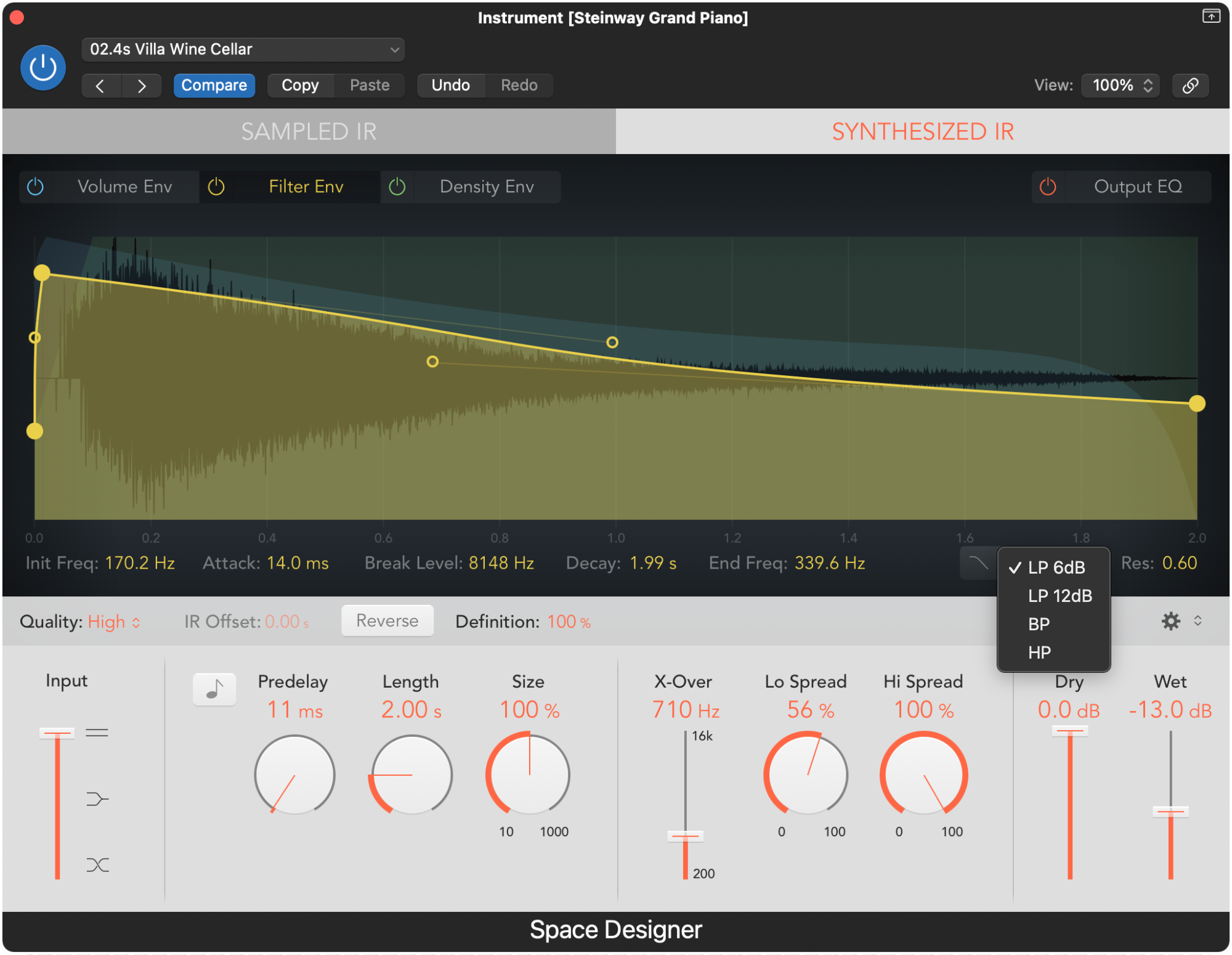Viewport: 1232px width, 955px height.
Task: Open the gear action menu
Action: coord(1170,621)
